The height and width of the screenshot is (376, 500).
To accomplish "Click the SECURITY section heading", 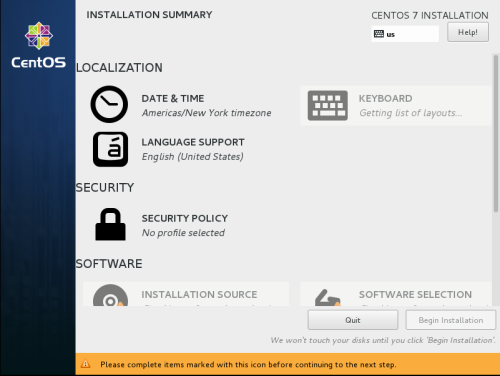I will coord(105,187).
